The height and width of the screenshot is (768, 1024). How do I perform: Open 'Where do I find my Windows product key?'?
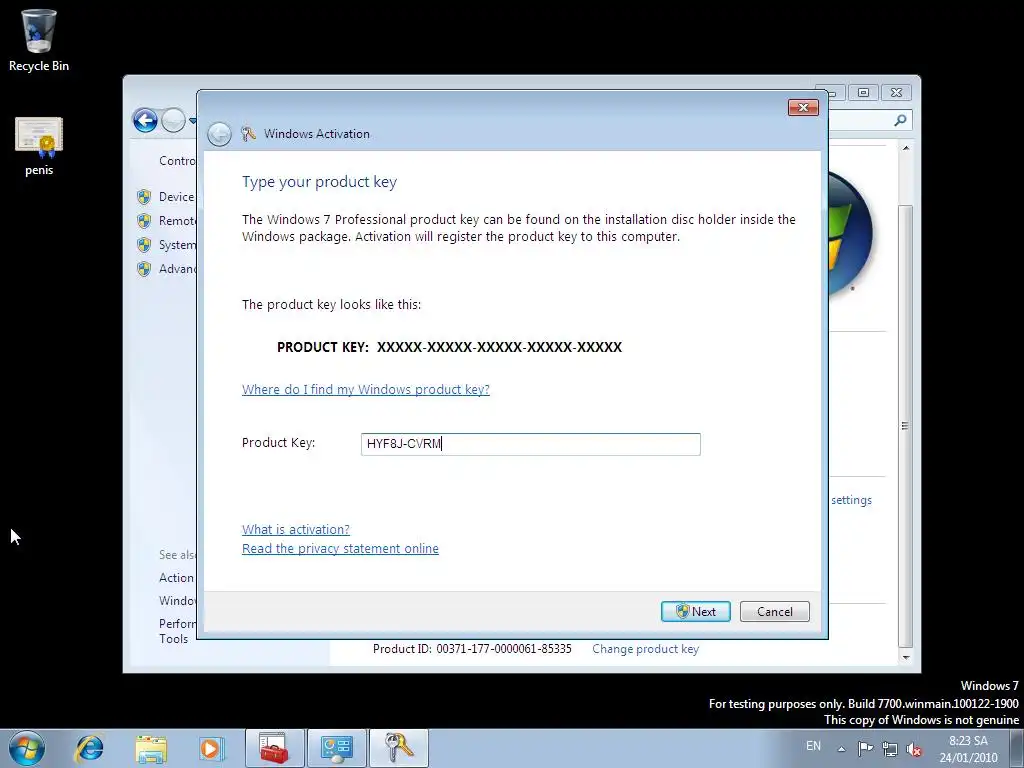pos(366,389)
